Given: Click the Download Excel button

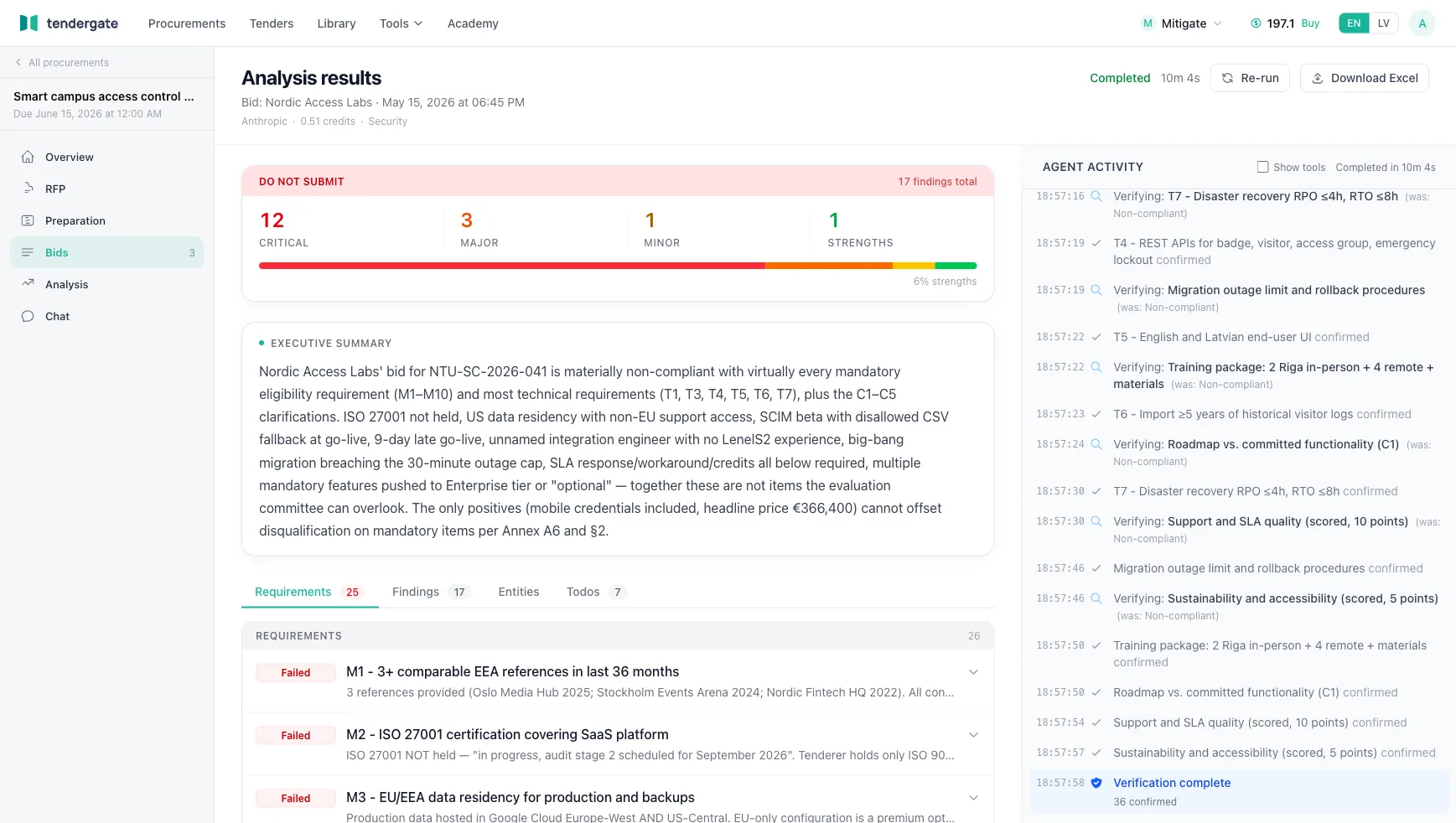Looking at the screenshot, I should click(1365, 78).
